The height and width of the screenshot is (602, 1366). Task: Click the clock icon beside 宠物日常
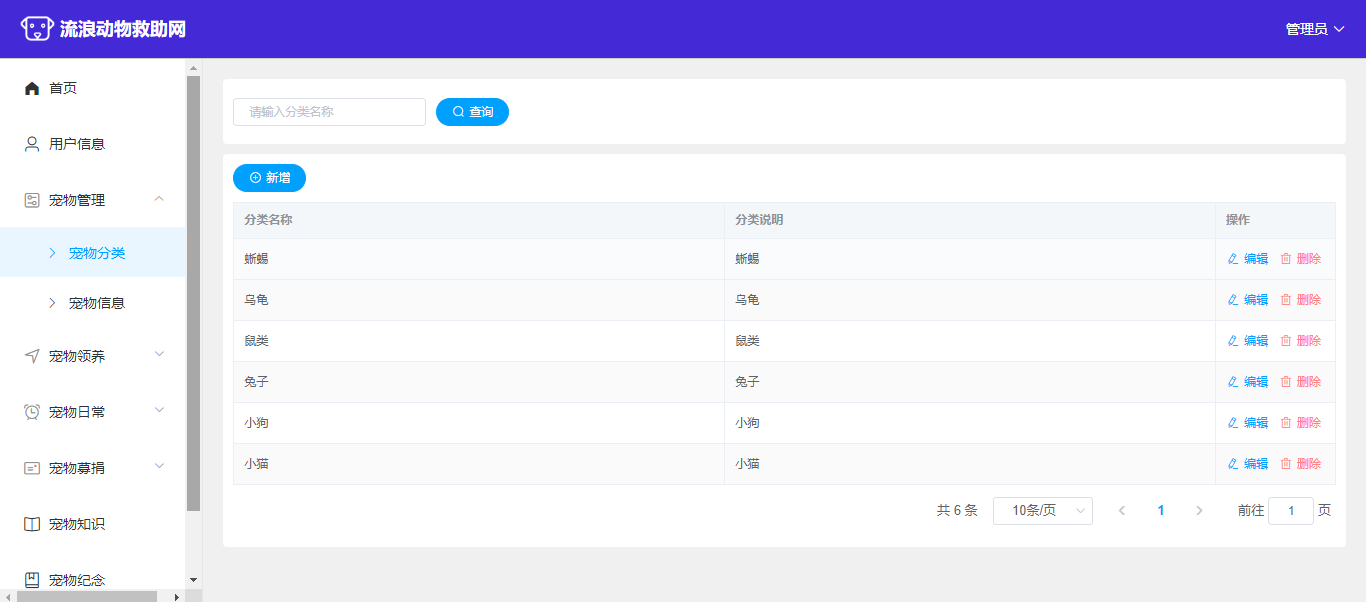pos(32,412)
